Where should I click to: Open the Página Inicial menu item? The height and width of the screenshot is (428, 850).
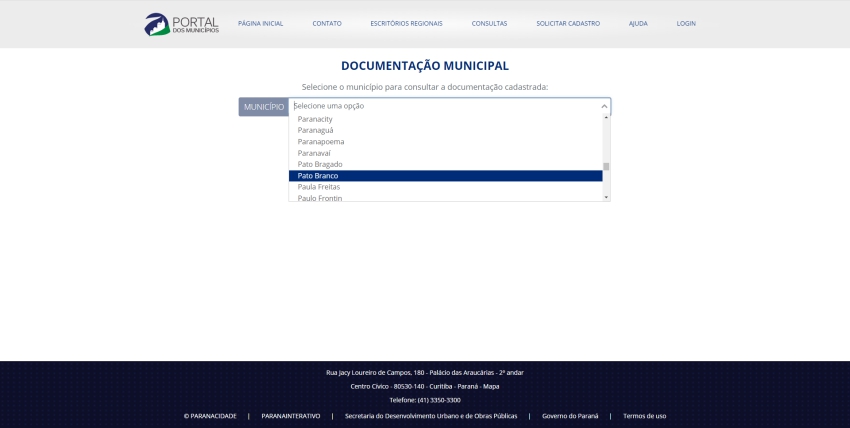pyautogui.click(x=260, y=23)
